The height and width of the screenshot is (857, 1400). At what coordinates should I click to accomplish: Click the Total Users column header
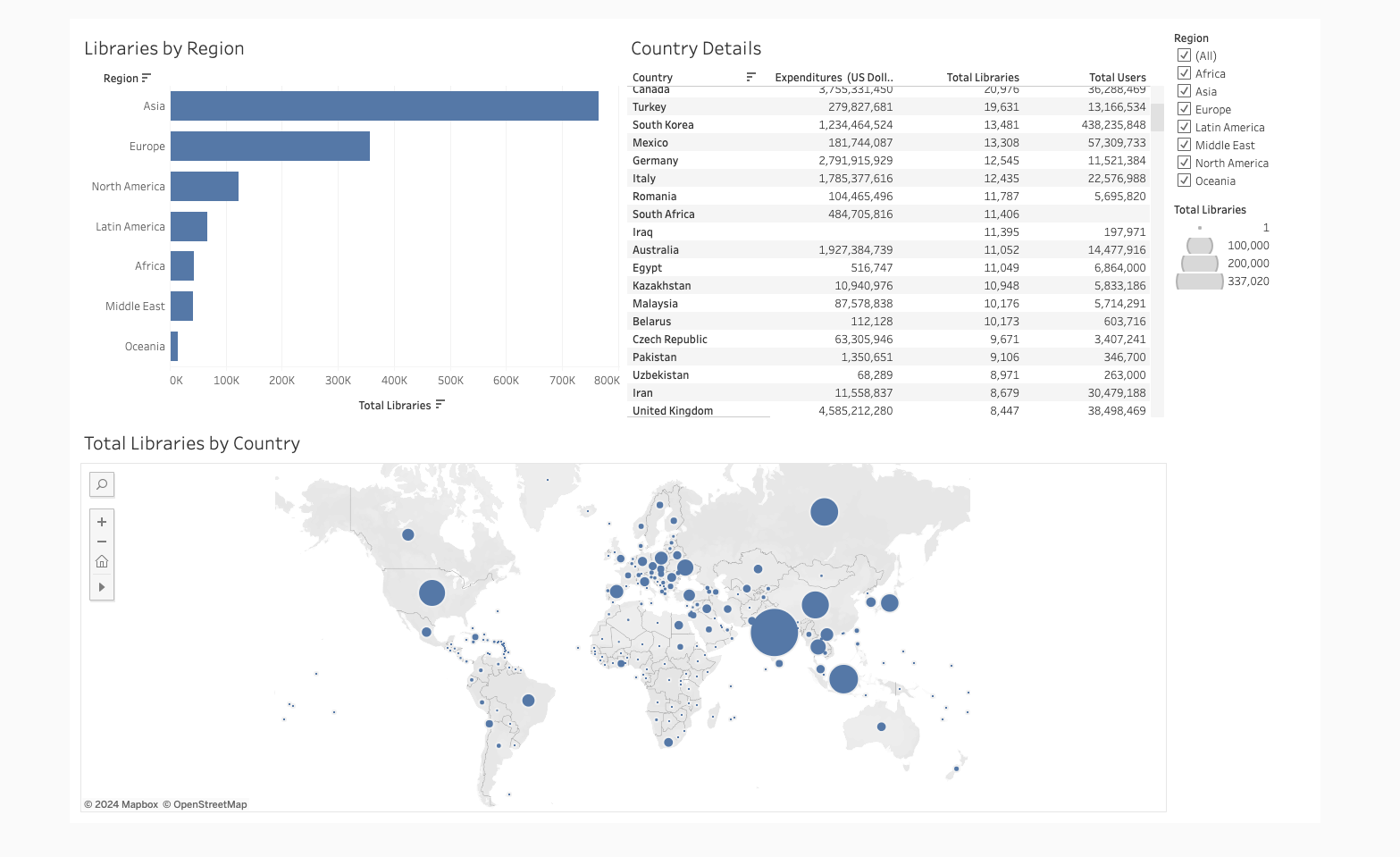[1117, 78]
